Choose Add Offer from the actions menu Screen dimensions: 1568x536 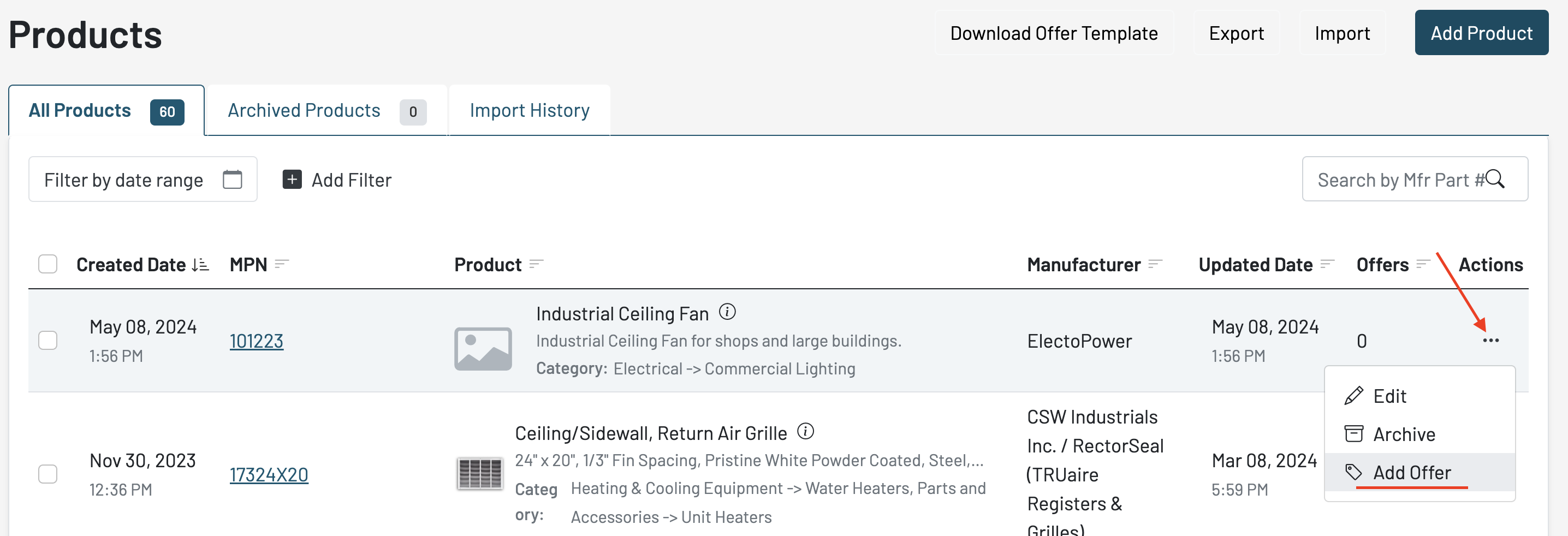(1419, 473)
